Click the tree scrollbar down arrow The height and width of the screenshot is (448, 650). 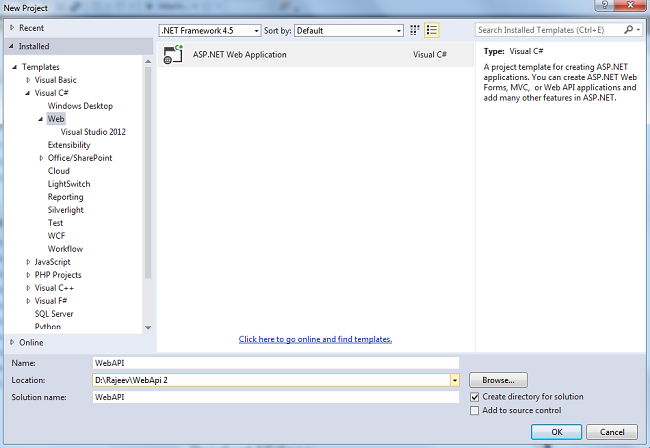click(x=148, y=328)
